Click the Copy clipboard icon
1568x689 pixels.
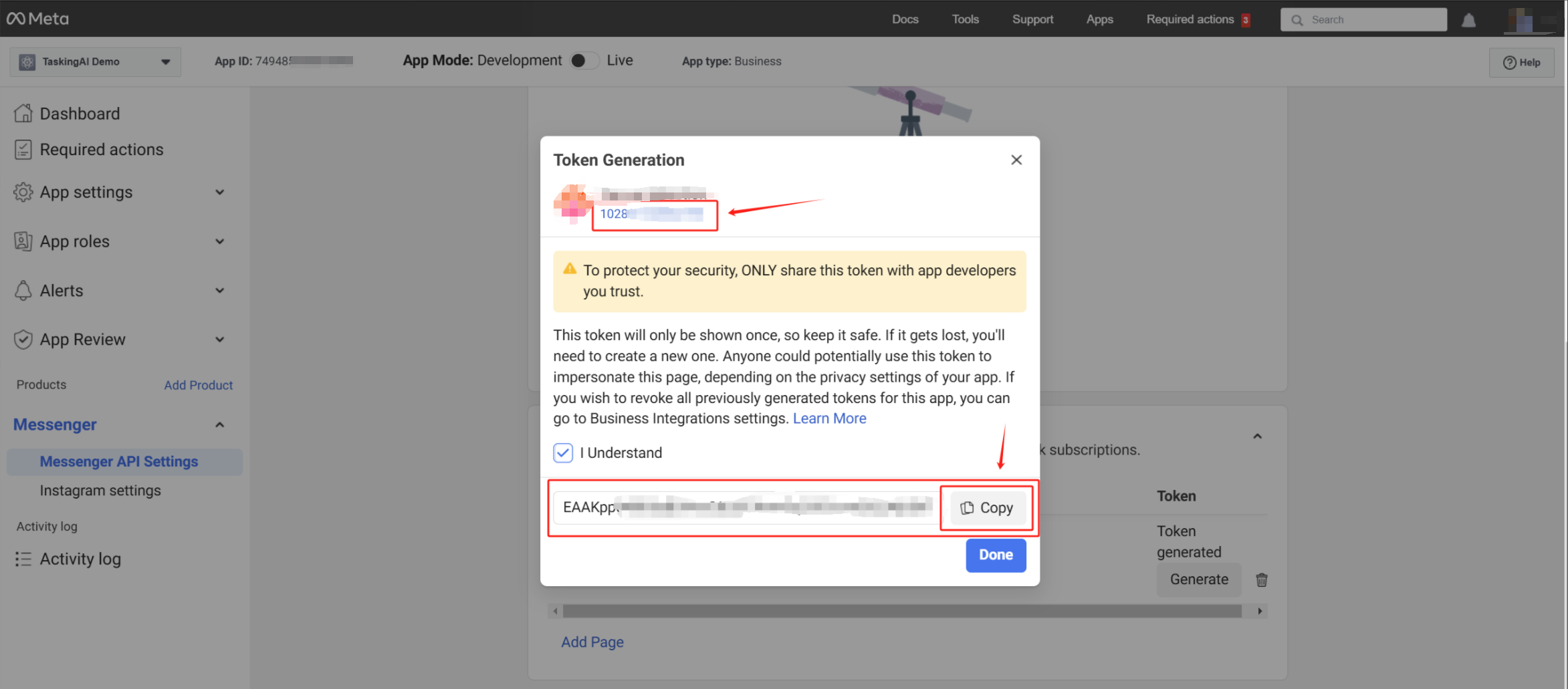967,508
